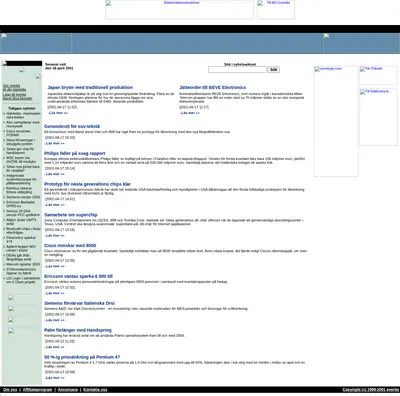Open Ericsson väntas sparka 6 000 till

(78, 276)
